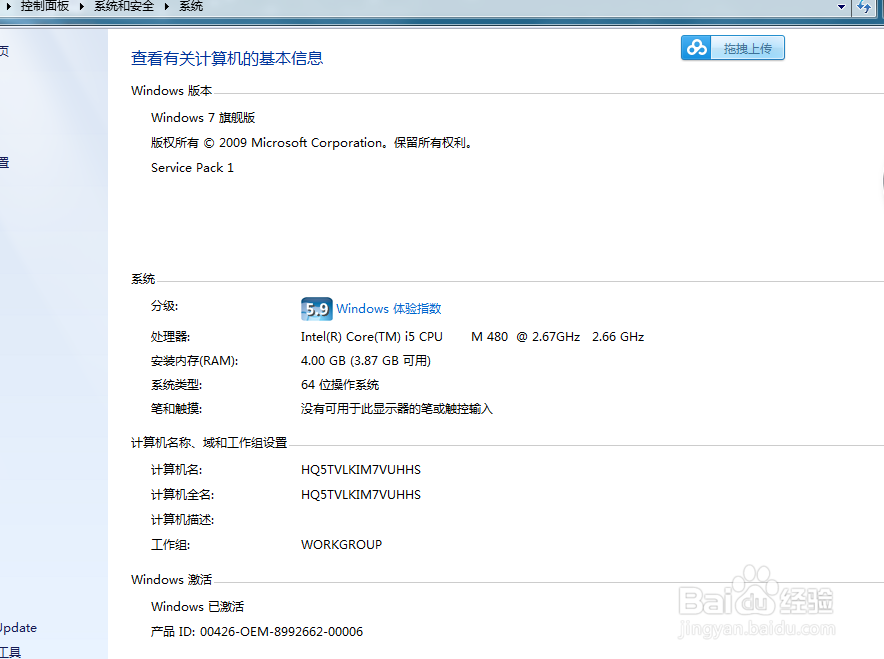Open the address bar history dropdown arrow
884x659 pixels.
click(841, 7)
